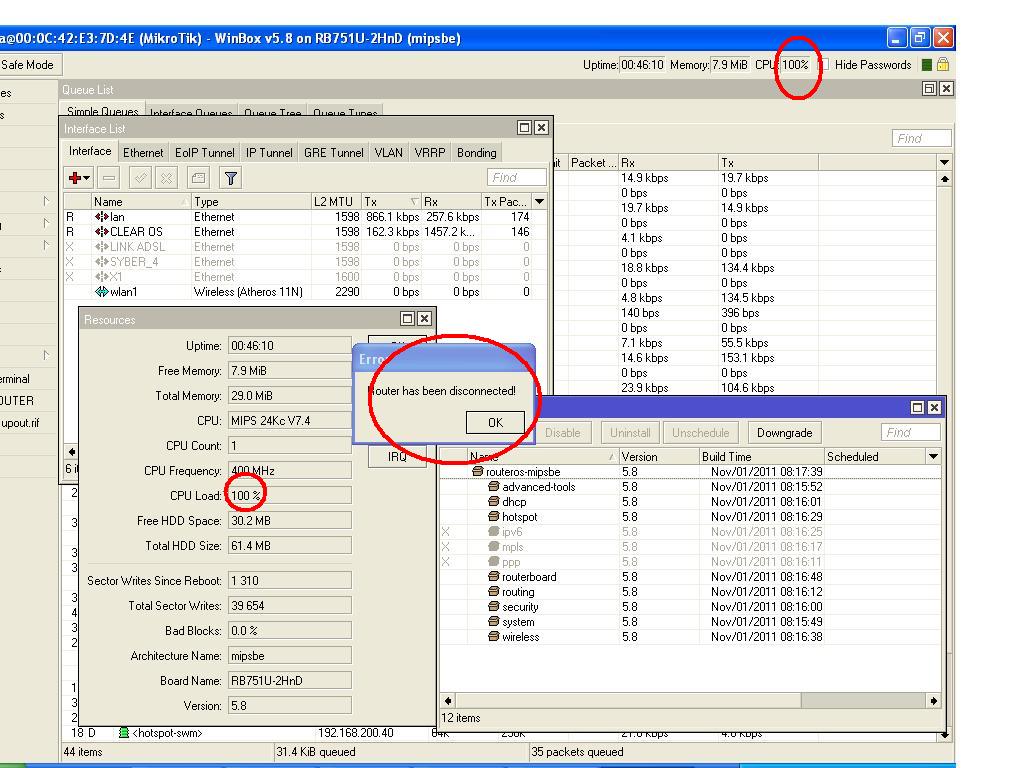Click the green status square in top bar
Viewport: 1024px width, 768px height.
click(927, 65)
